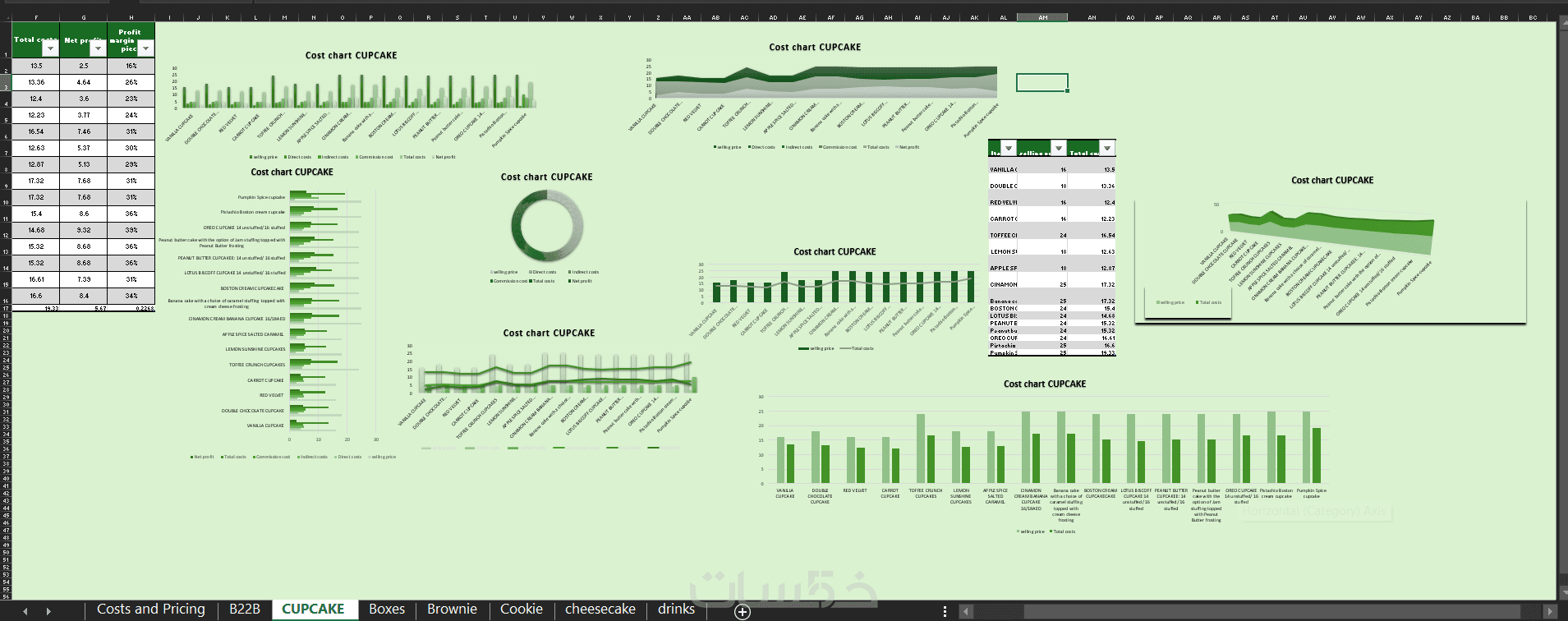The image size is (1568, 621).
Task: Switch to the cheesecake sheet tab
Action: pos(600,609)
